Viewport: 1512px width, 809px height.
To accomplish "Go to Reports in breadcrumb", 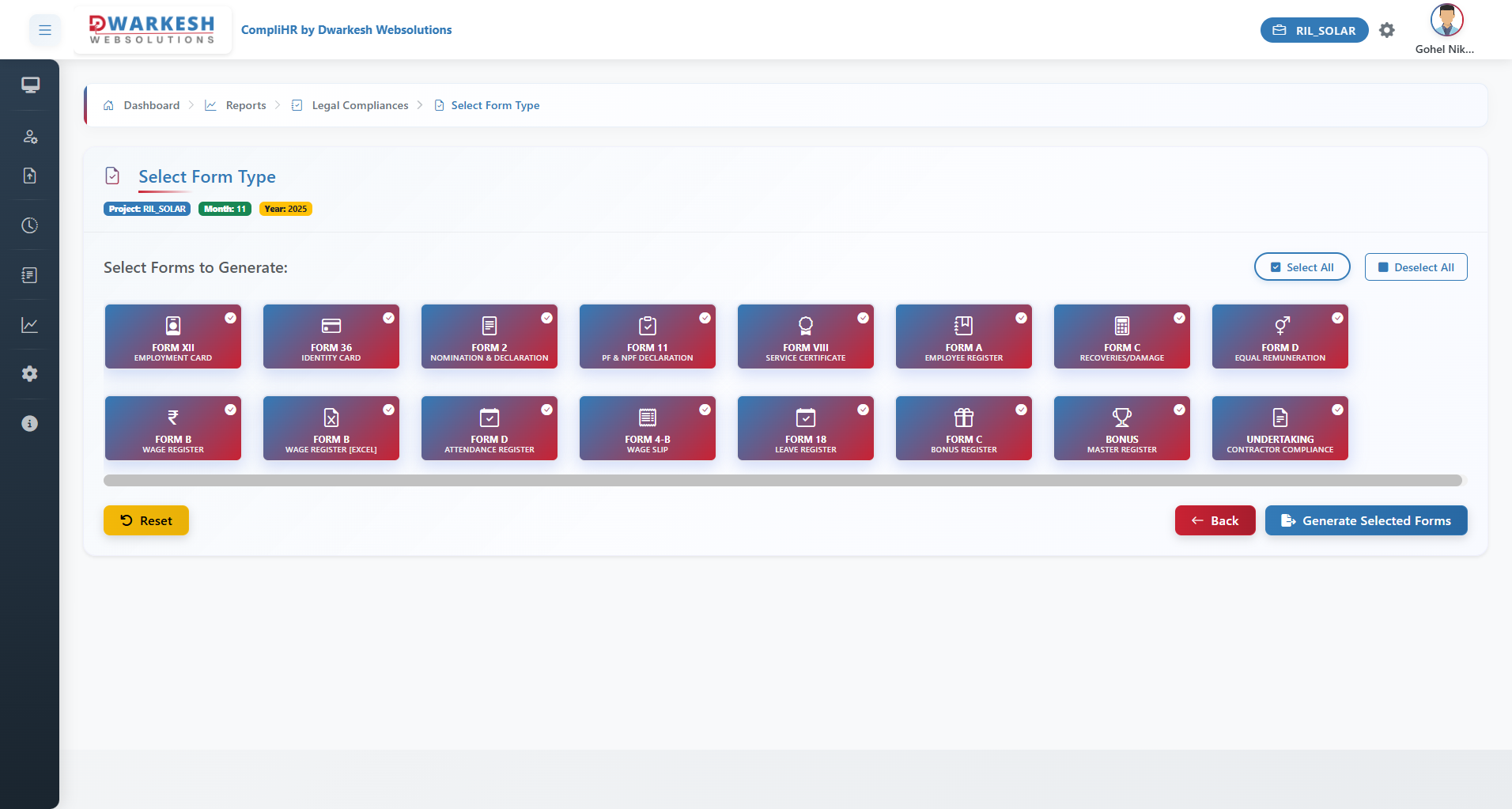I will (x=245, y=105).
